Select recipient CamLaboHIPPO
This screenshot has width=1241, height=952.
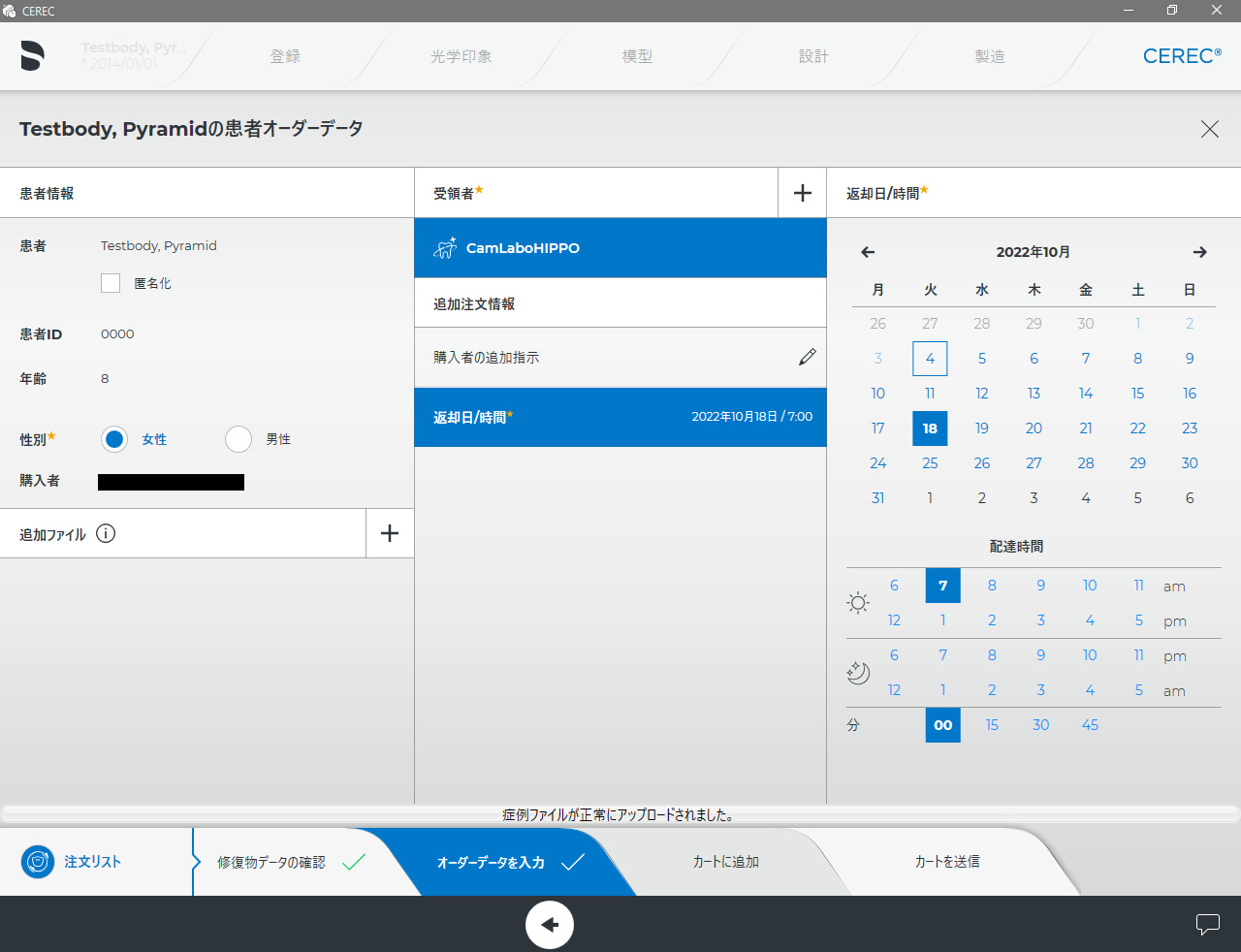620,247
